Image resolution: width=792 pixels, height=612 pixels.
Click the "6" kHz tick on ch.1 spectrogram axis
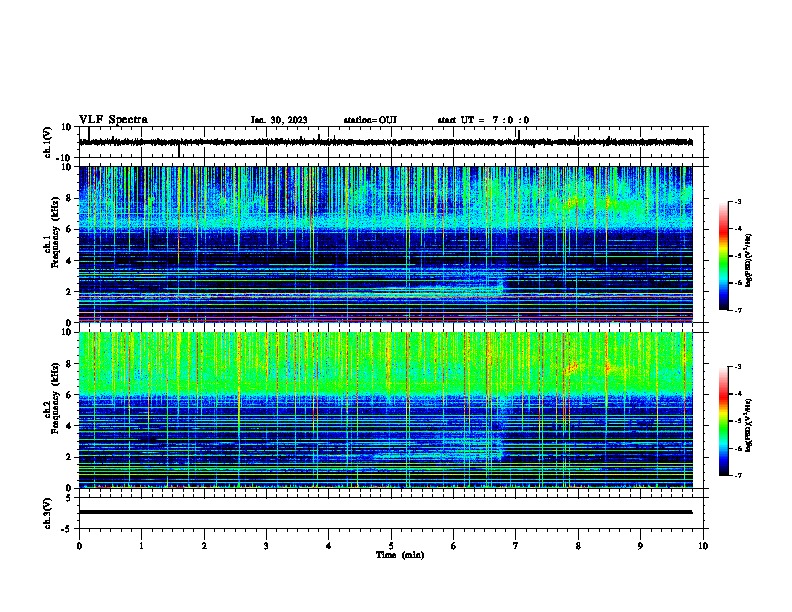(69, 230)
